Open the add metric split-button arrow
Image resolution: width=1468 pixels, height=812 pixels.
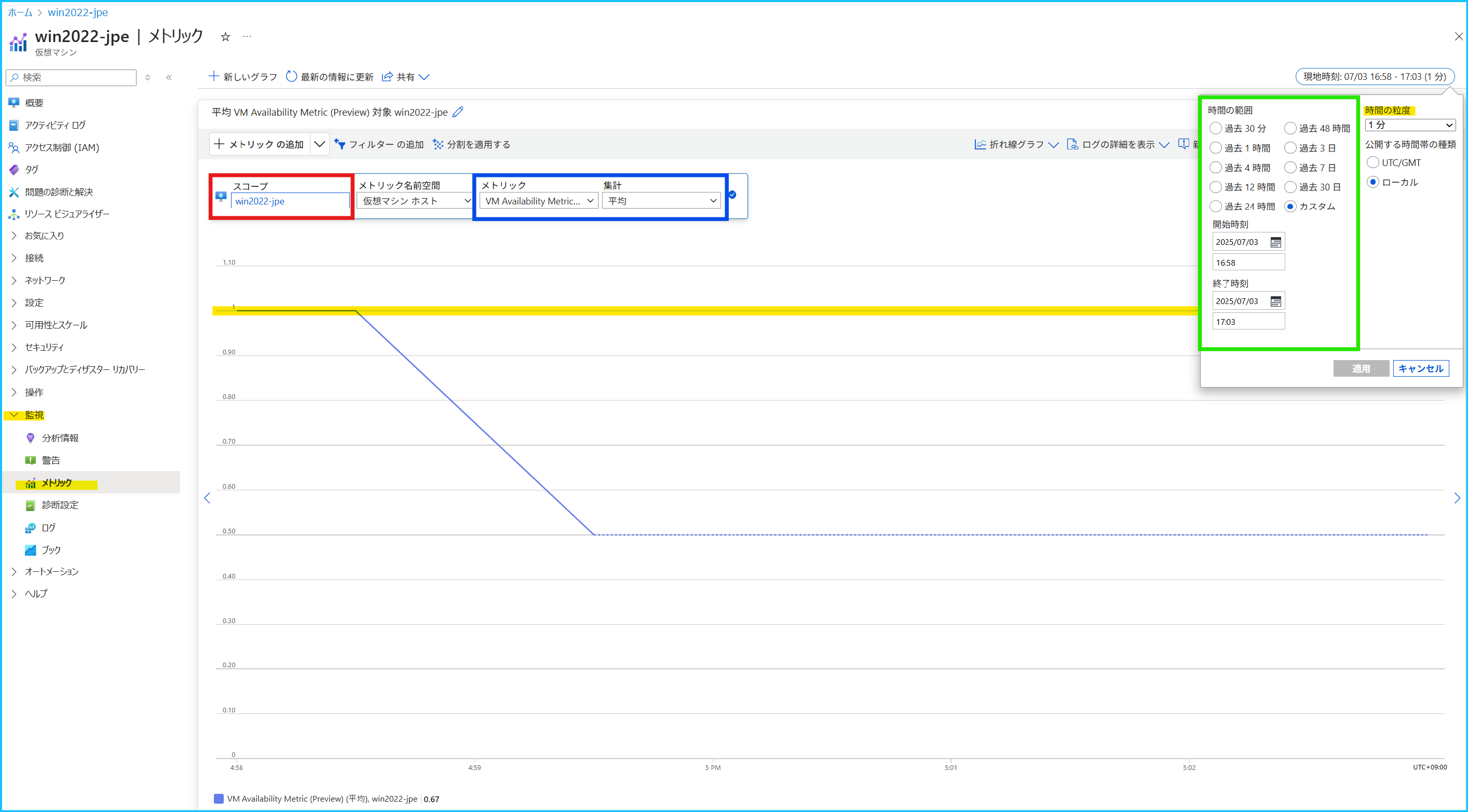point(320,145)
